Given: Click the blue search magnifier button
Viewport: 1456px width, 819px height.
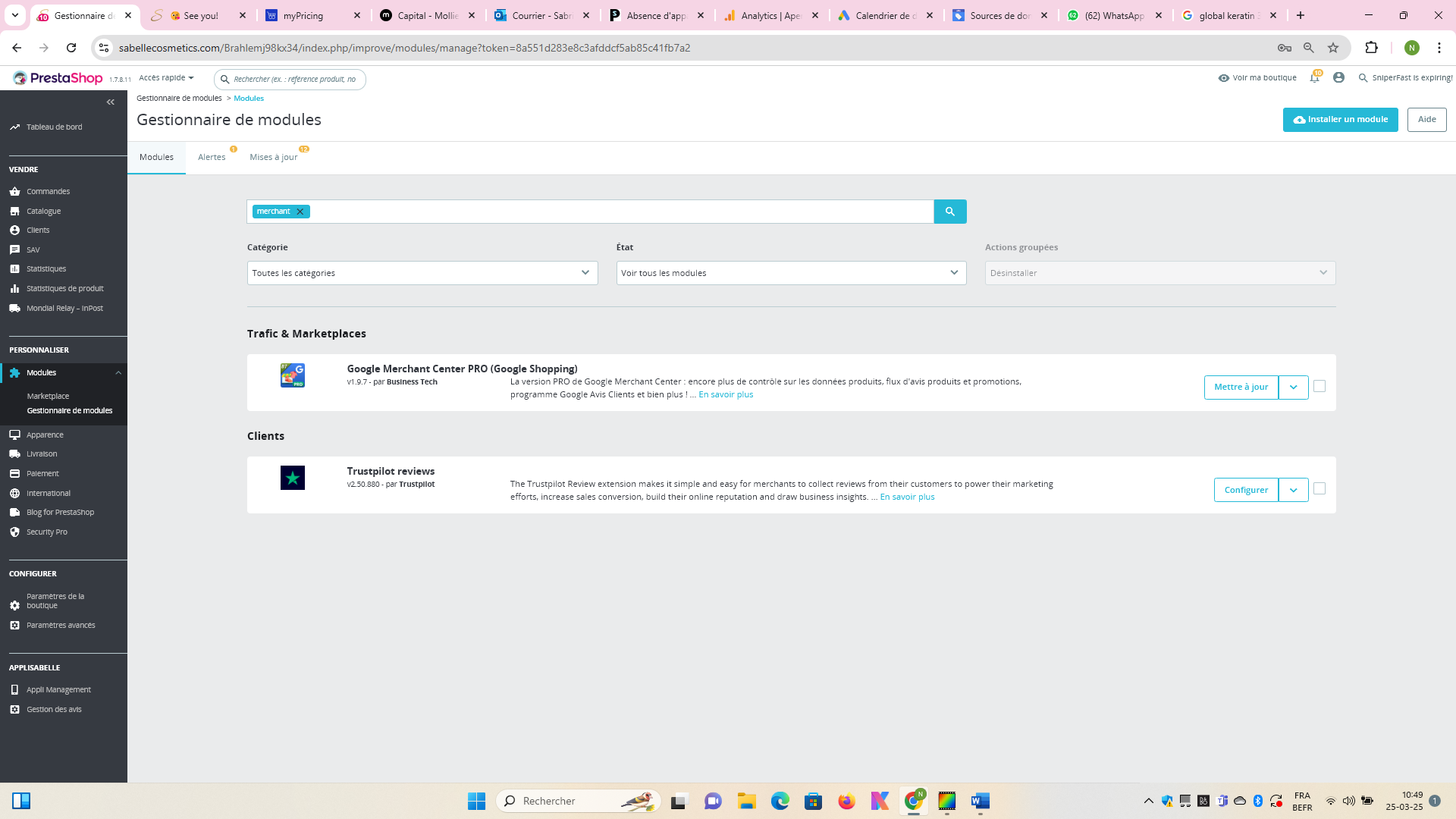Looking at the screenshot, I should click(x=949, y=212).
